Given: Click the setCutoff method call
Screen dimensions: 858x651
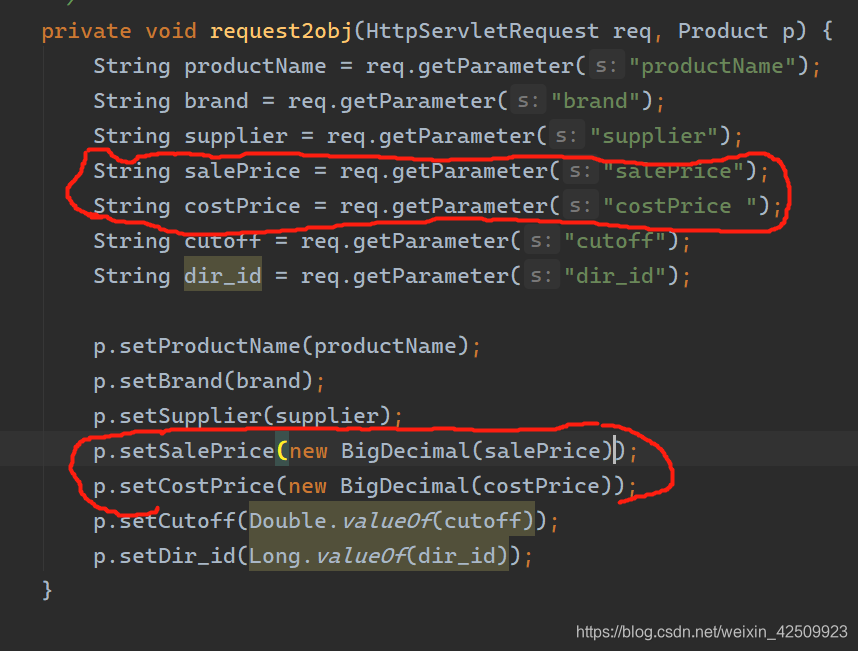Looking at the screenshot, I should (177, 521).
